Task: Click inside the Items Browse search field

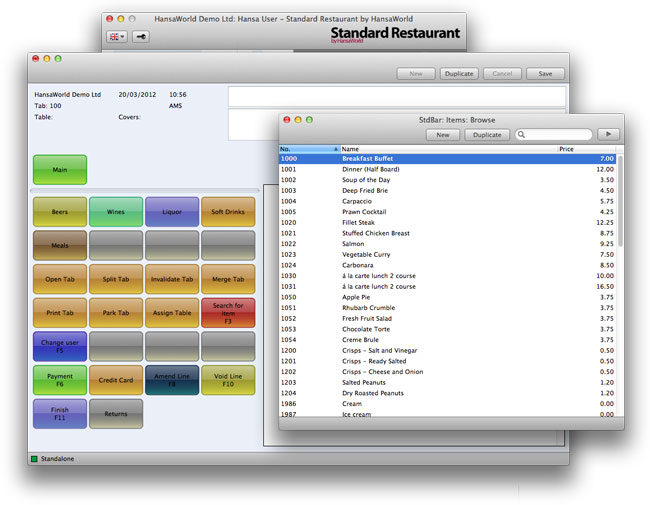Action: pos(554,135)
